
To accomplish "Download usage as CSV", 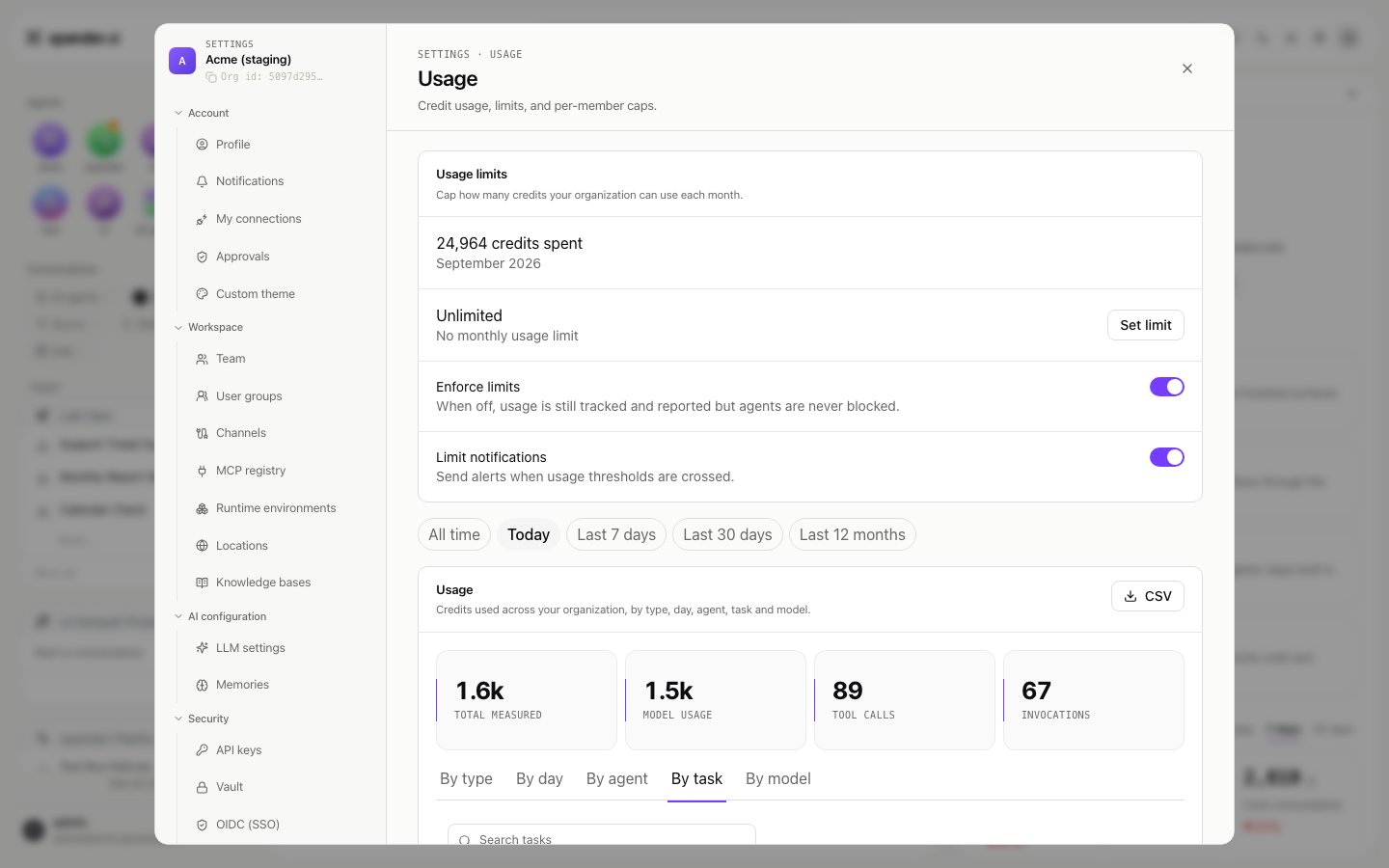I will (1148, 596).
